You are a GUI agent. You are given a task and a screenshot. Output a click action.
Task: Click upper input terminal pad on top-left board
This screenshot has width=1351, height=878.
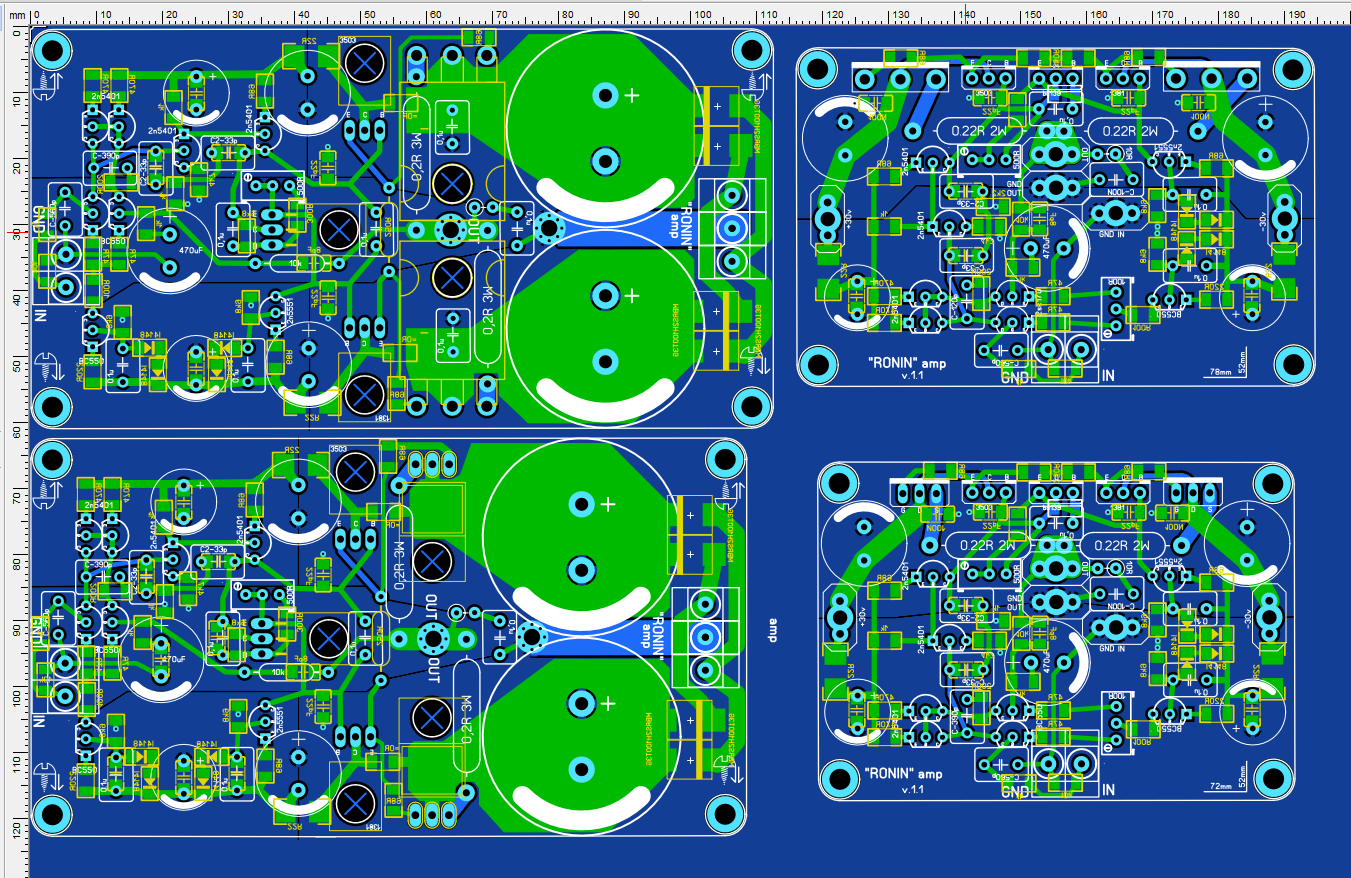(x=65, y=253)
